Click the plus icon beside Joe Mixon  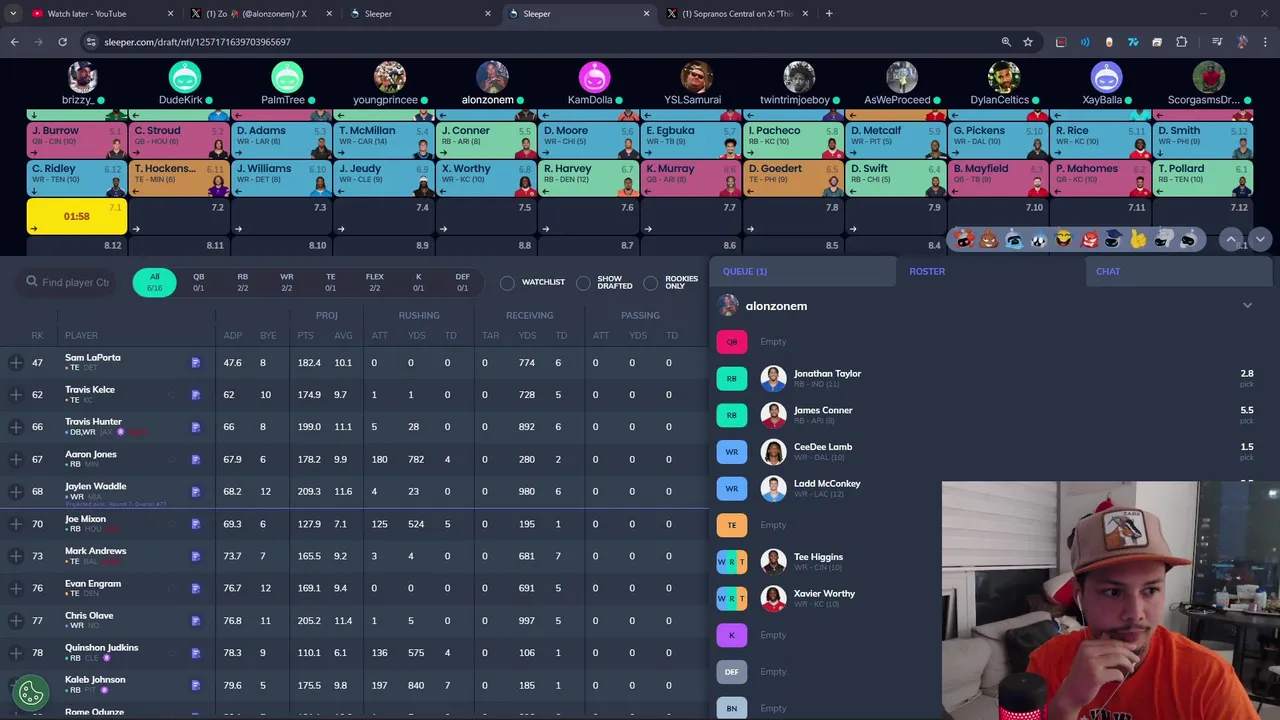coord(15,524)
